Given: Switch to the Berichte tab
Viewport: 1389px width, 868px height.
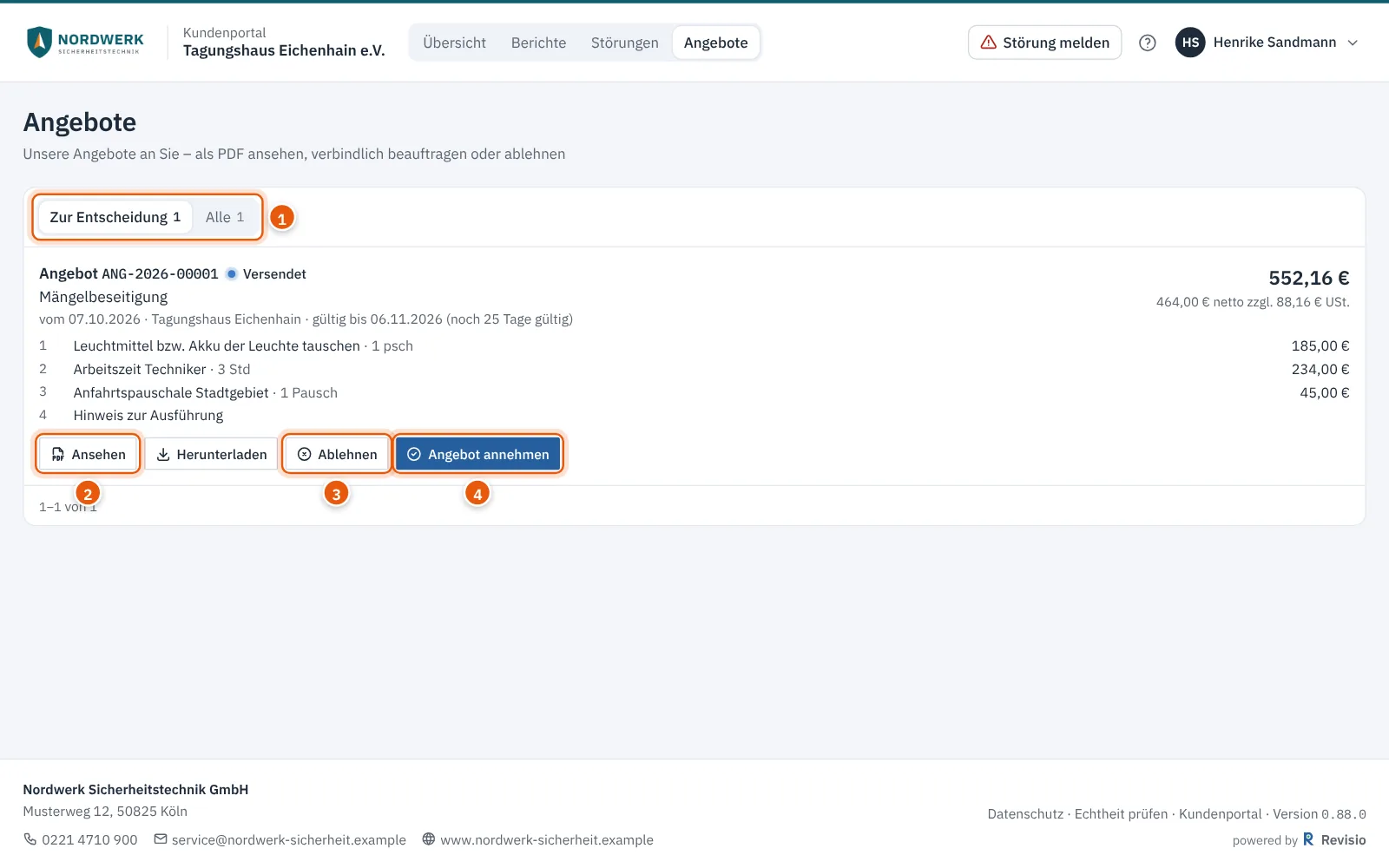Looking at the screenshot, I should [x=538, y=43].
